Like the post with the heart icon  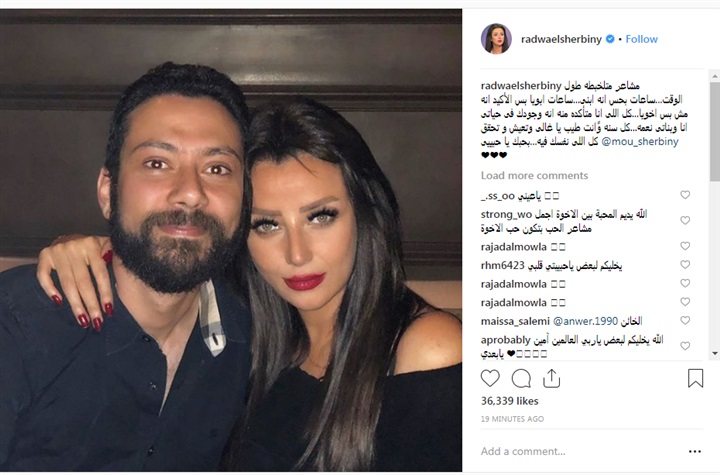coord(490,378)
